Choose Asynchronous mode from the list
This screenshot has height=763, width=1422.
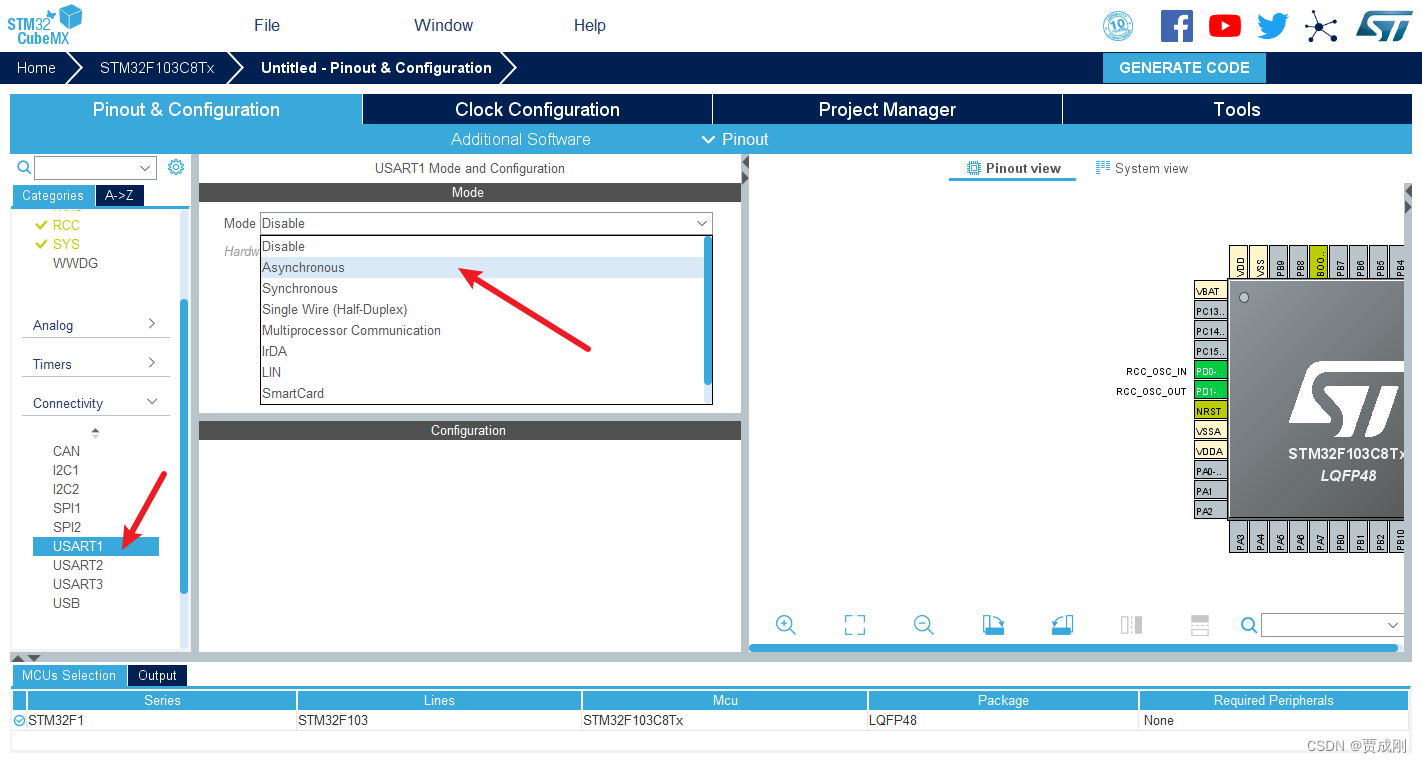(x=482, y=267)
